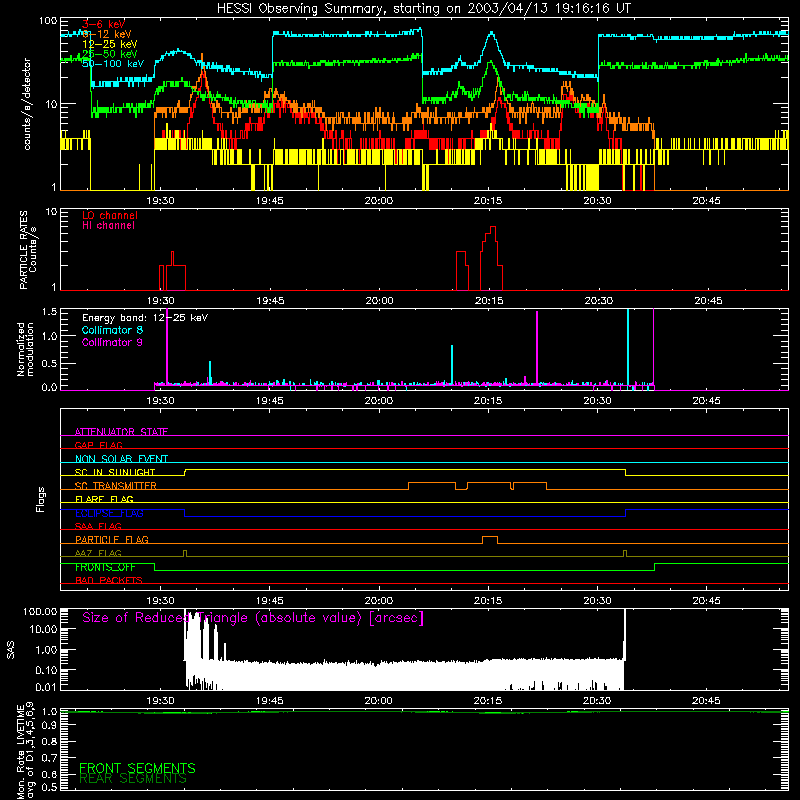Click the 20:30 tick under the modulation panel

coord(597,401)
